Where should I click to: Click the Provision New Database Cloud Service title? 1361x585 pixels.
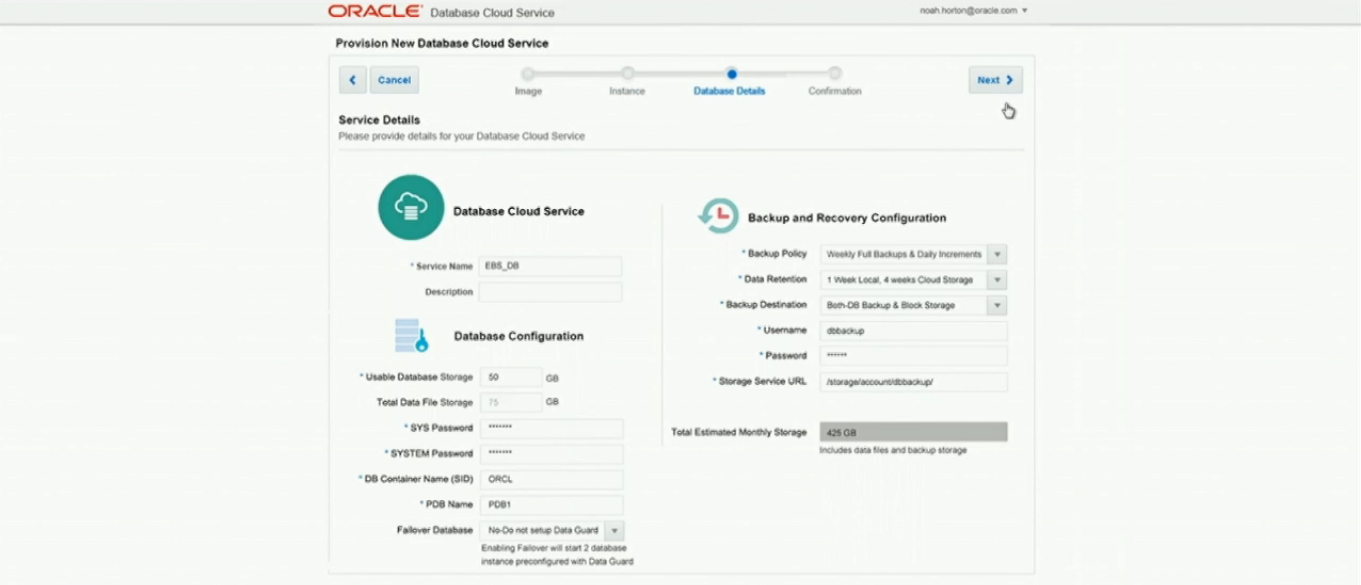click(x=442, y=43)
